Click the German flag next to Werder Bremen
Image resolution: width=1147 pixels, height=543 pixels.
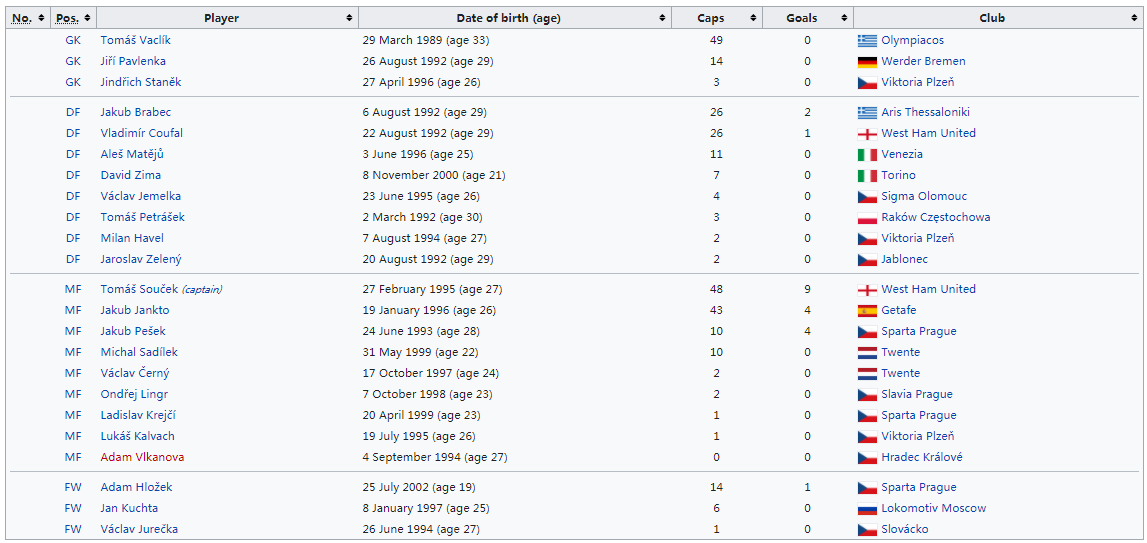tap(867, 62)
